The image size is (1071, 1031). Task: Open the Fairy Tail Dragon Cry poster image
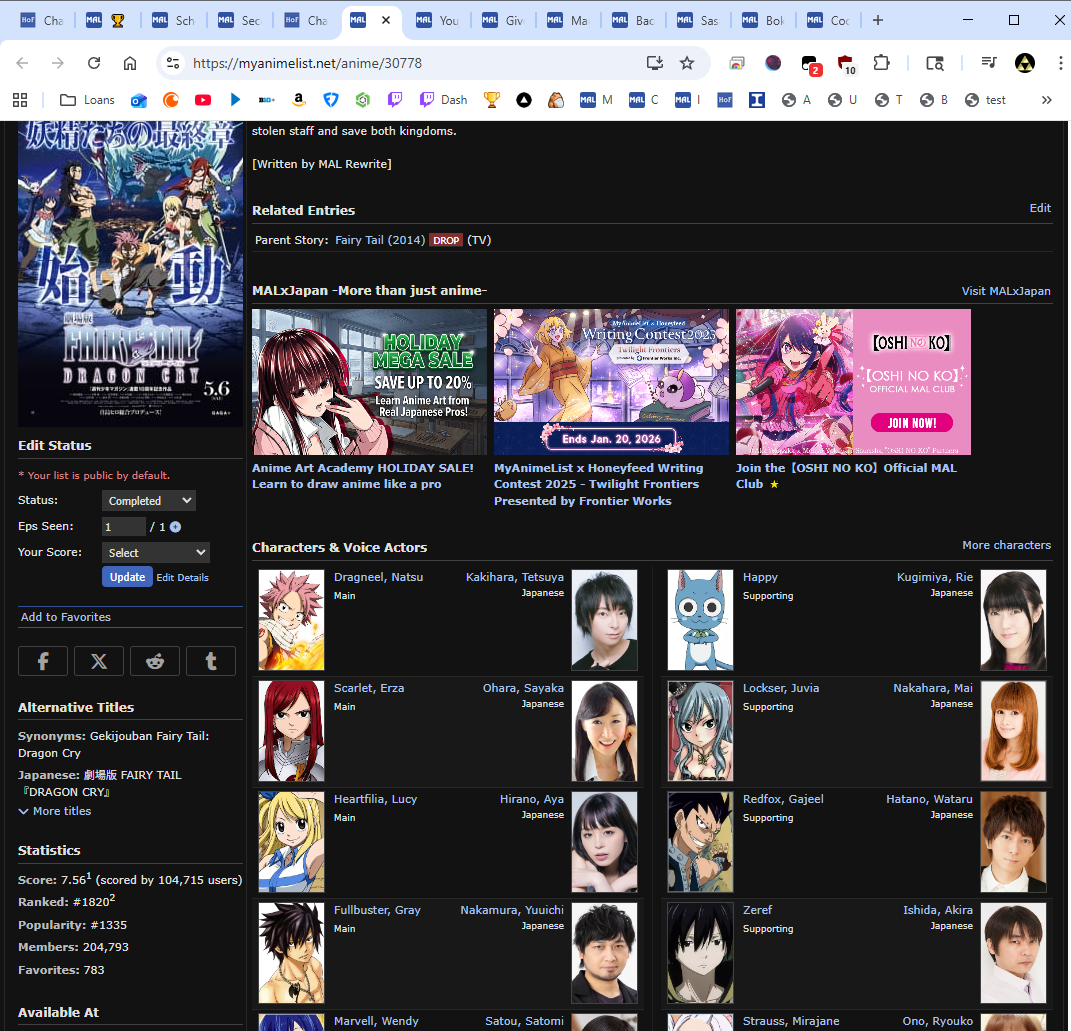click(x=130, y=273)
